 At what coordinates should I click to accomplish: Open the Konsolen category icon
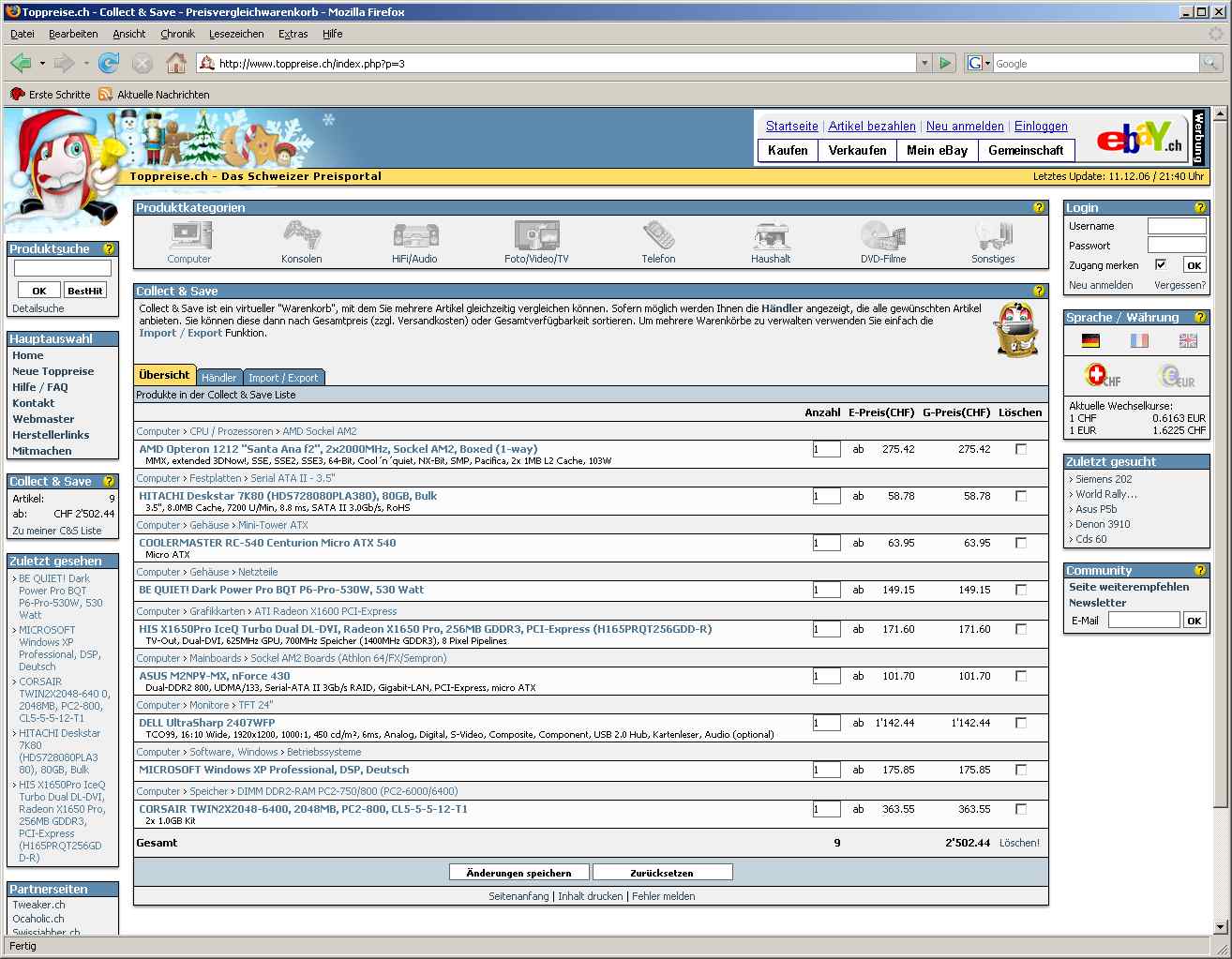302,235
